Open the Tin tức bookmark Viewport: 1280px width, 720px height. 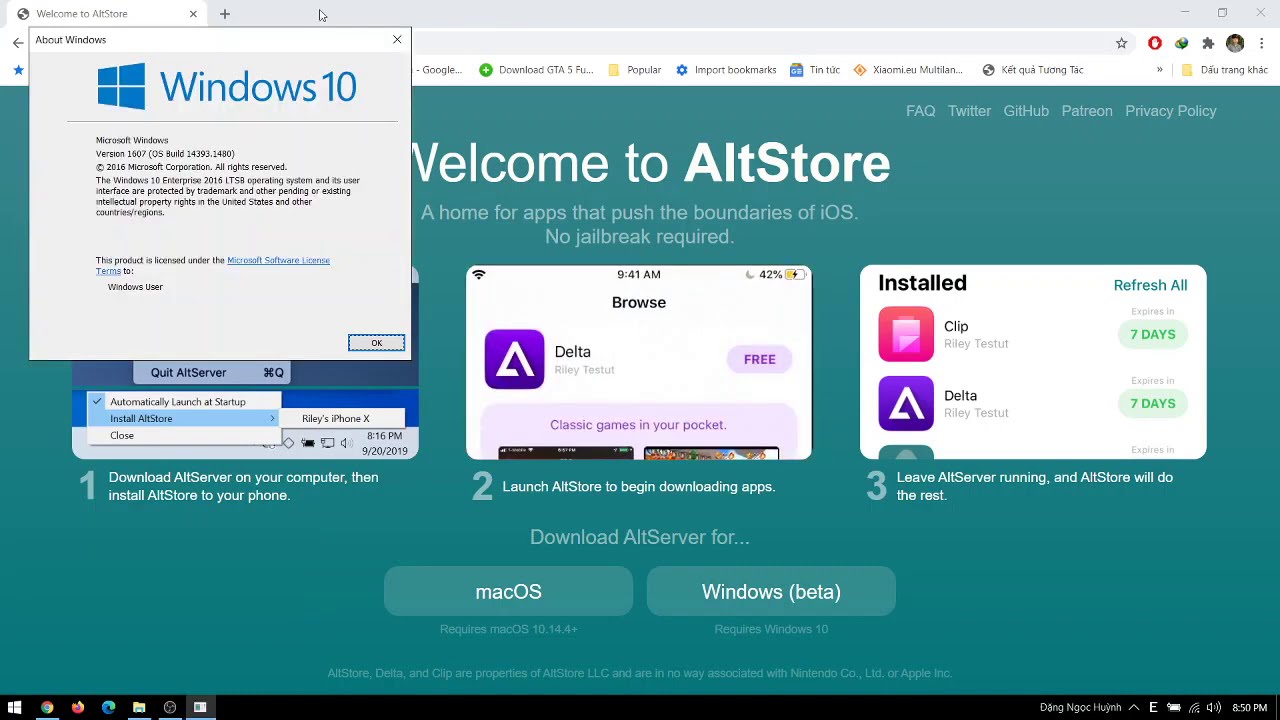(x=815, y=70)
